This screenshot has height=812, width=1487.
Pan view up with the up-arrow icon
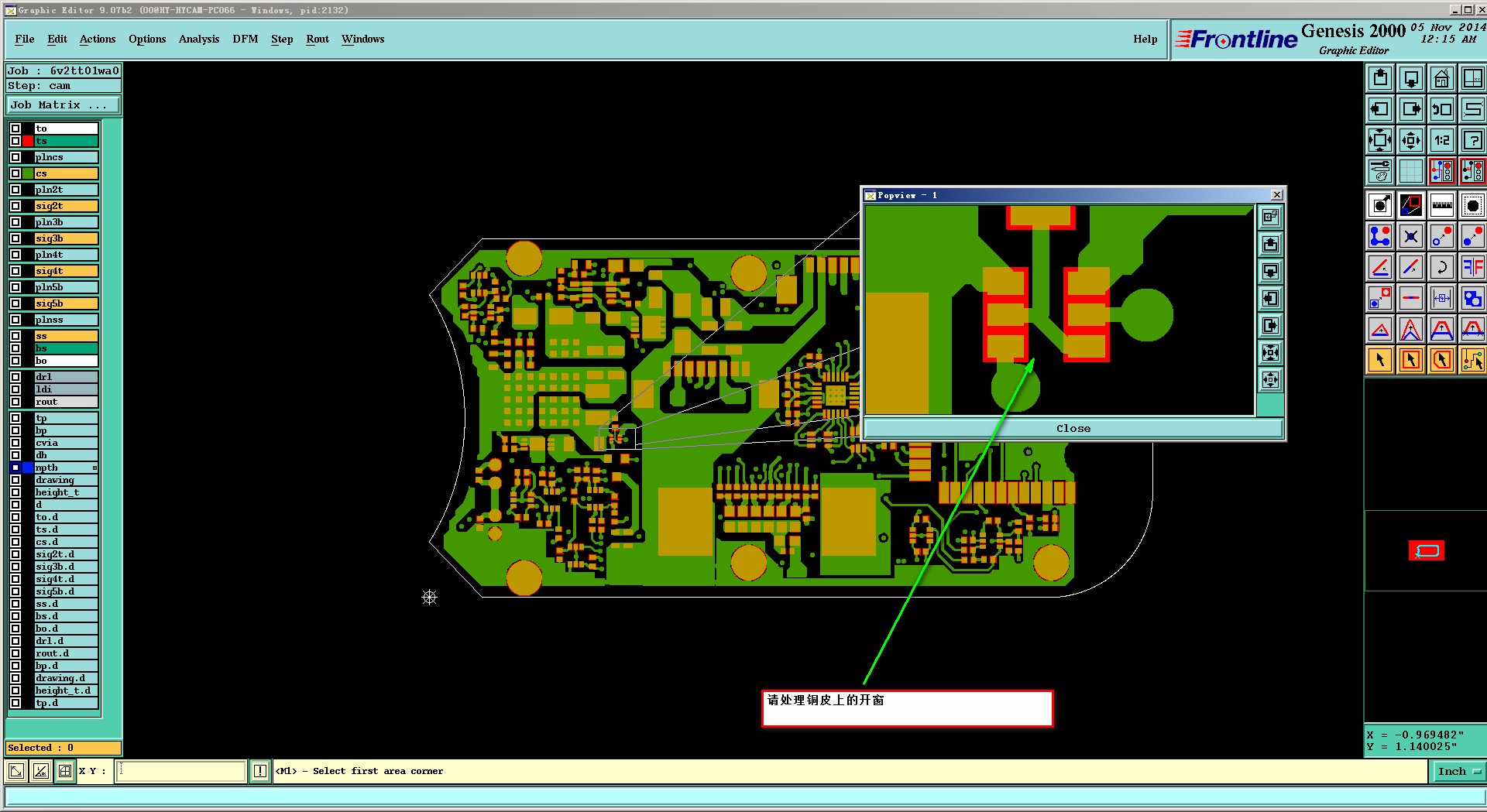click(x=1380, y=78)
